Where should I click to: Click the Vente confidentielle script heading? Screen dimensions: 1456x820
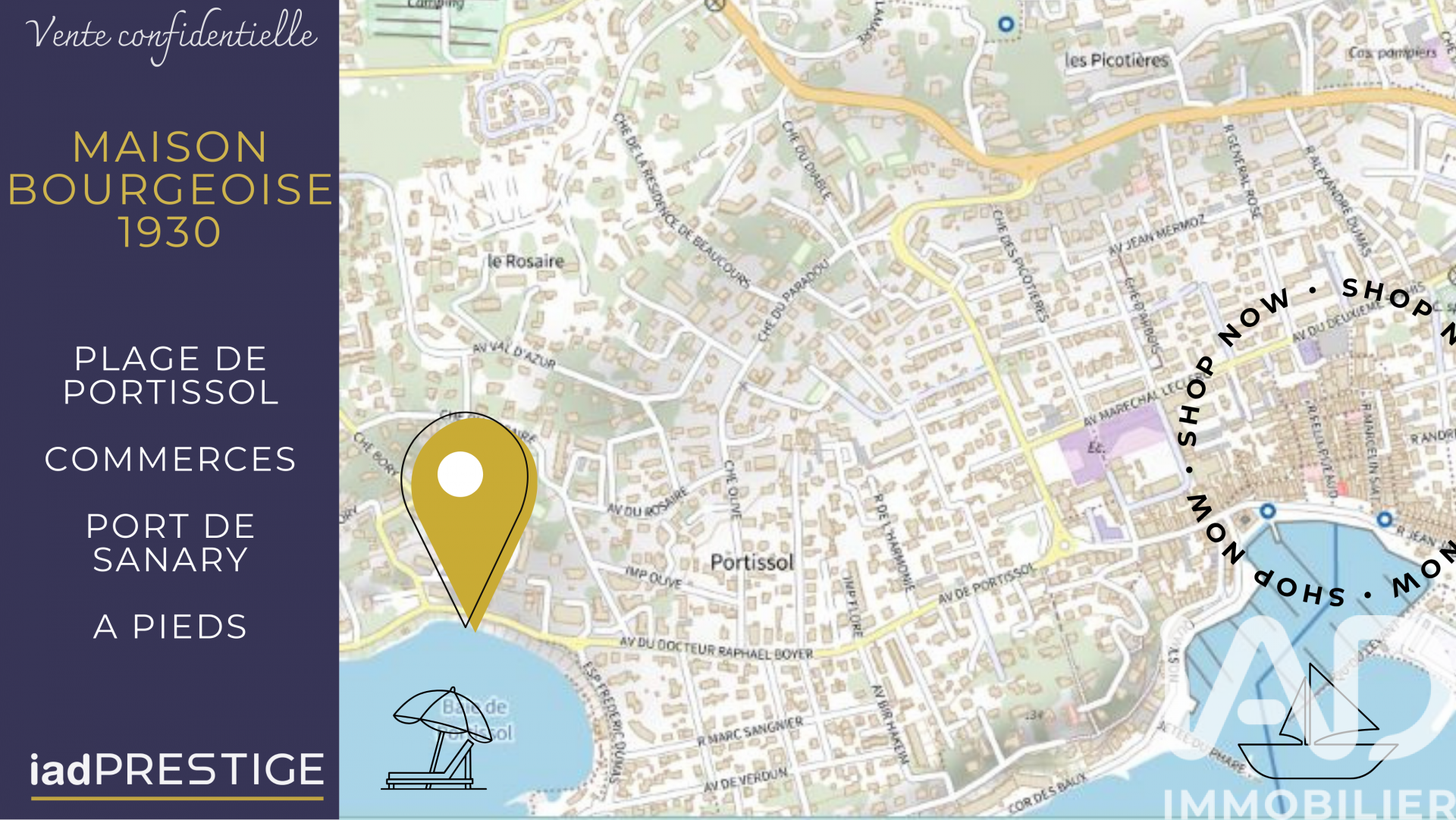(x=171, y=36)
